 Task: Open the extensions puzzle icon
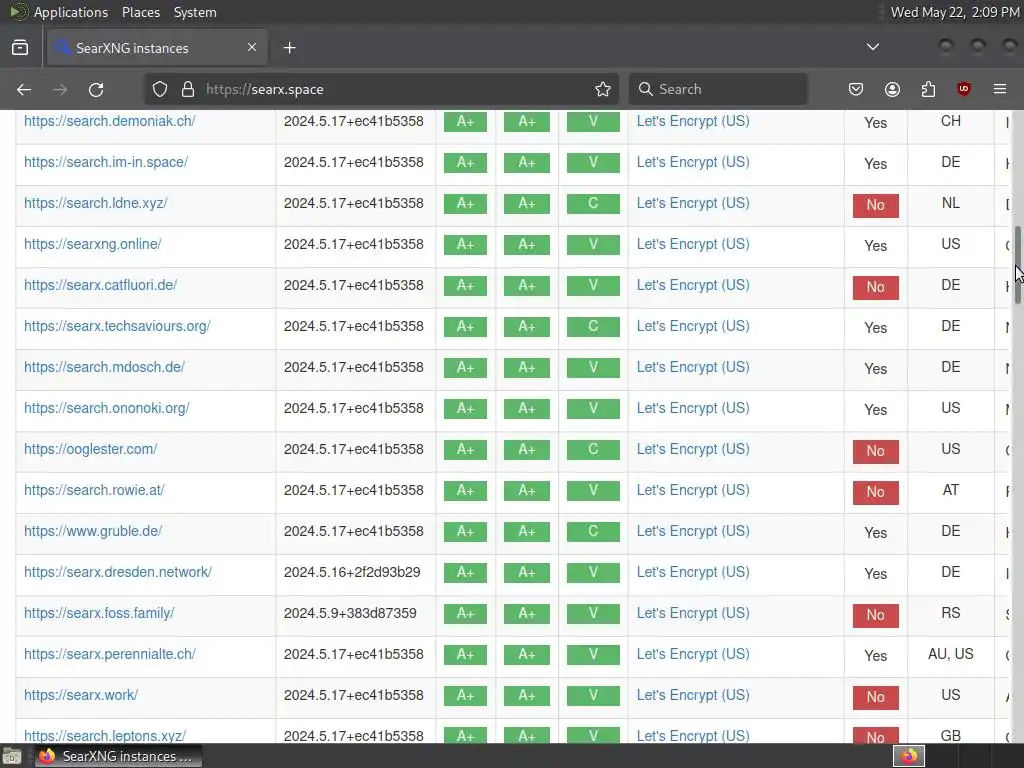click(928, 89)
